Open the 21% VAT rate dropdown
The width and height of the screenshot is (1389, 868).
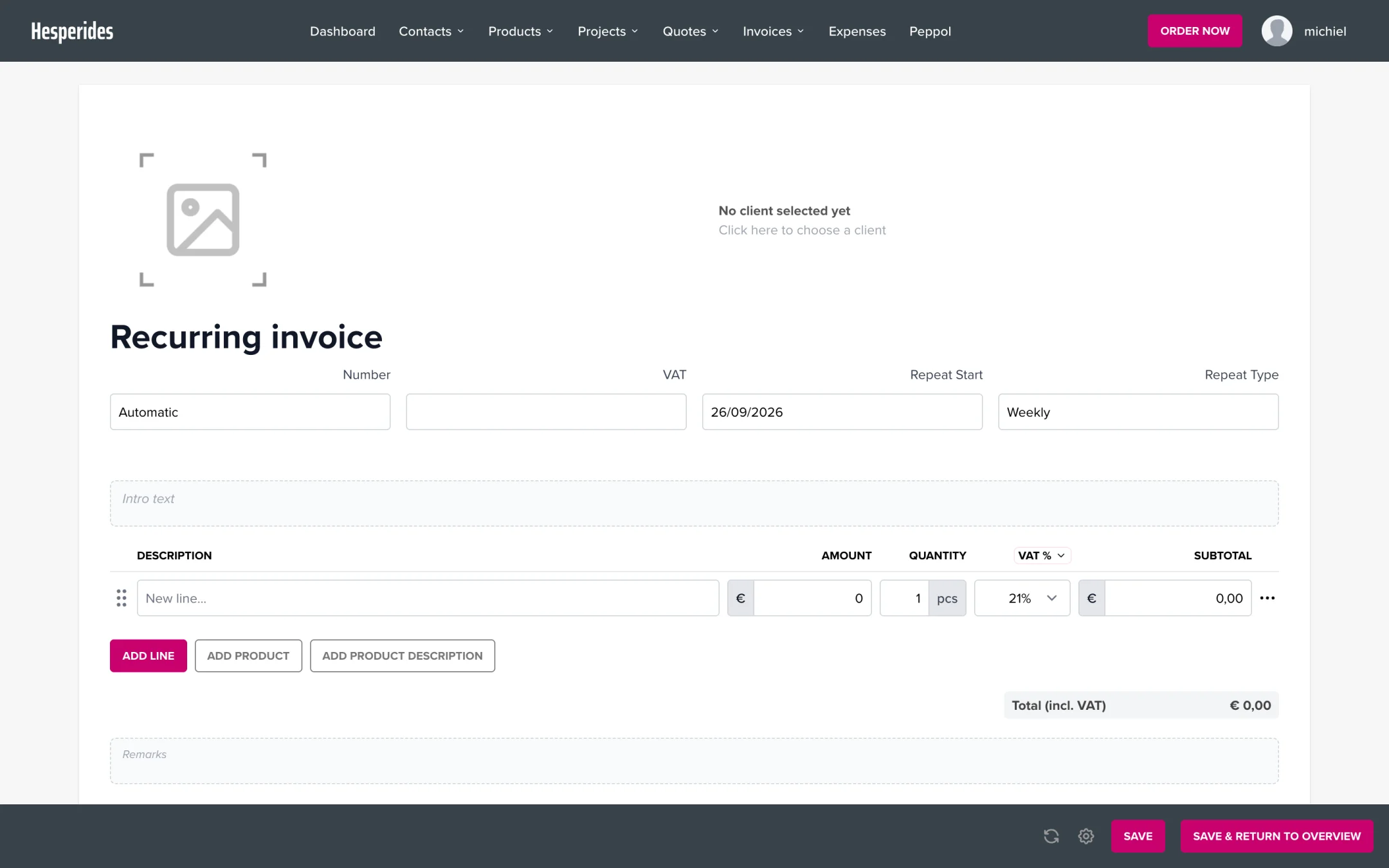[x=1022, y=598]
